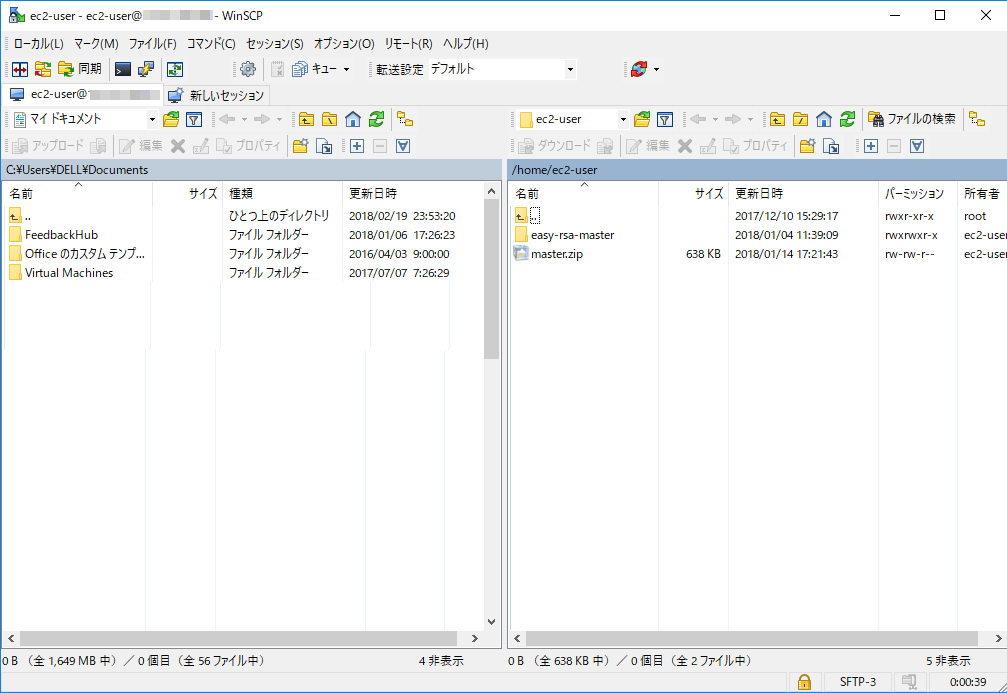This screenshot has width=1007, height=693.
Task: Click the Keep Remote Directory Up to Date icon
Action: pos(43,69)
